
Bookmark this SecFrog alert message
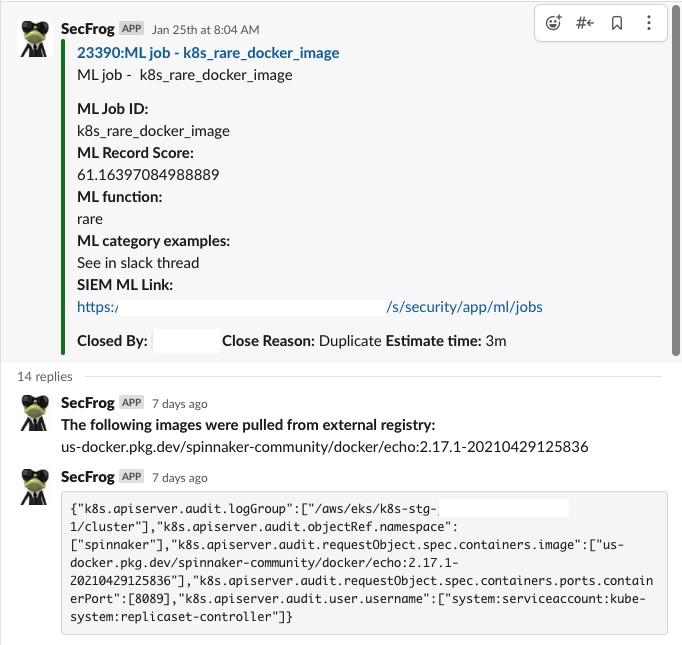[x=617, y=23]
